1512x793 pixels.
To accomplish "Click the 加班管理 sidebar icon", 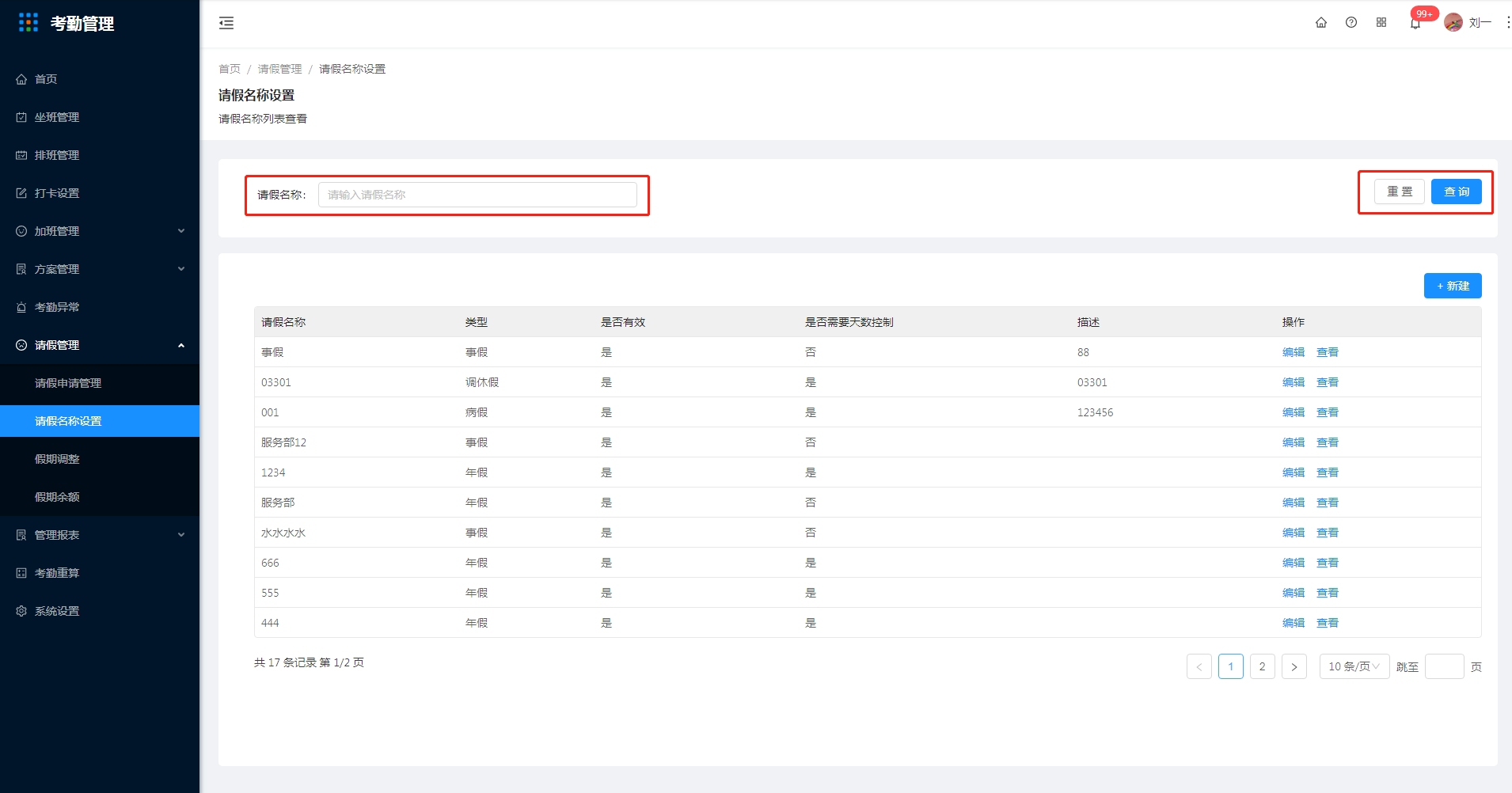I will click(x=21, y=231).
